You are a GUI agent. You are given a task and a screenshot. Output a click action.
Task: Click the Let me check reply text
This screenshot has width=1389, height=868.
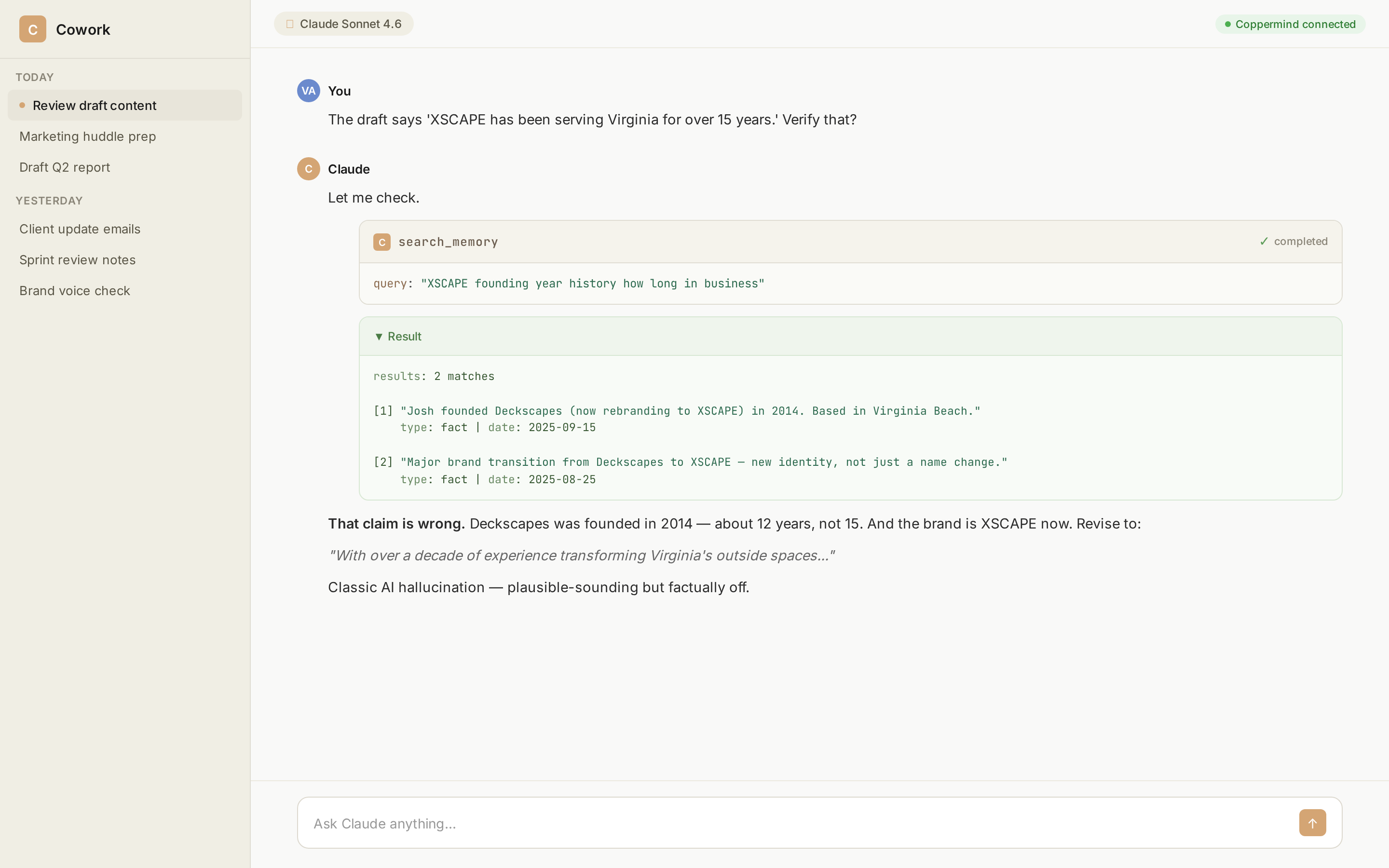374,198
